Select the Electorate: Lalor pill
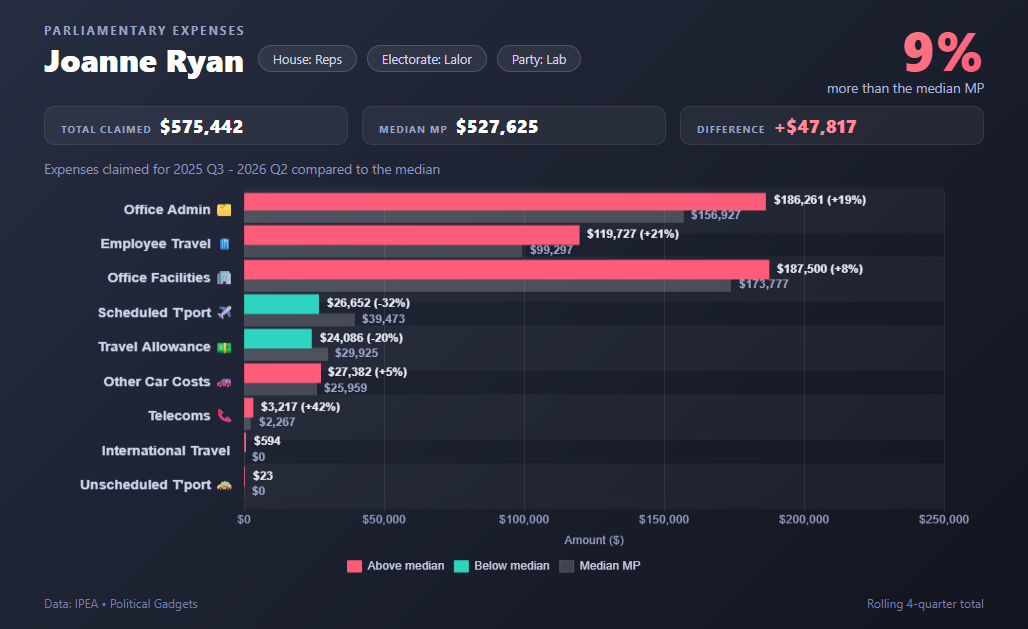Screen dimensions: 1028x629 [427, 59]
